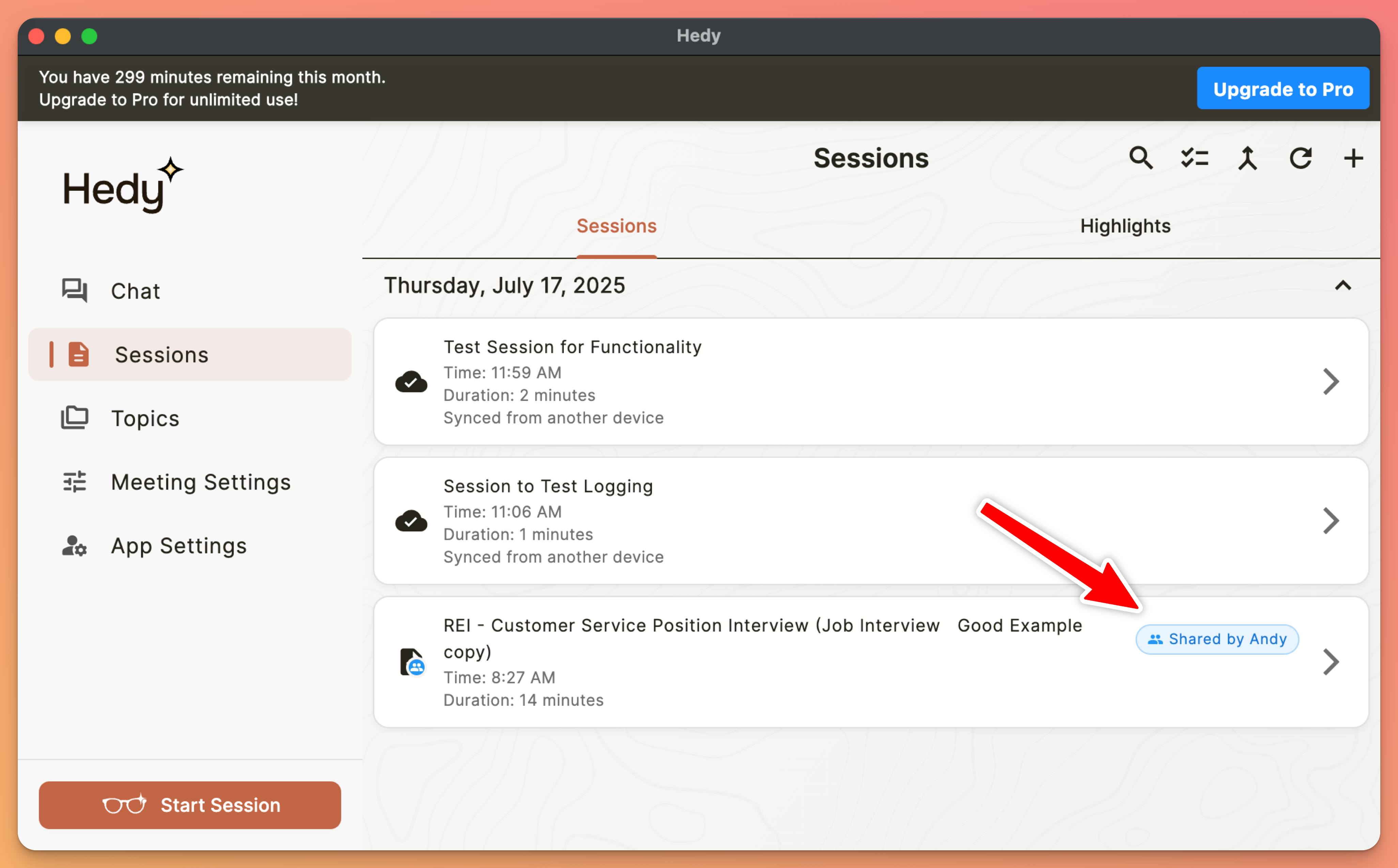Go to Topics in the sidebar

click(145, 418)
